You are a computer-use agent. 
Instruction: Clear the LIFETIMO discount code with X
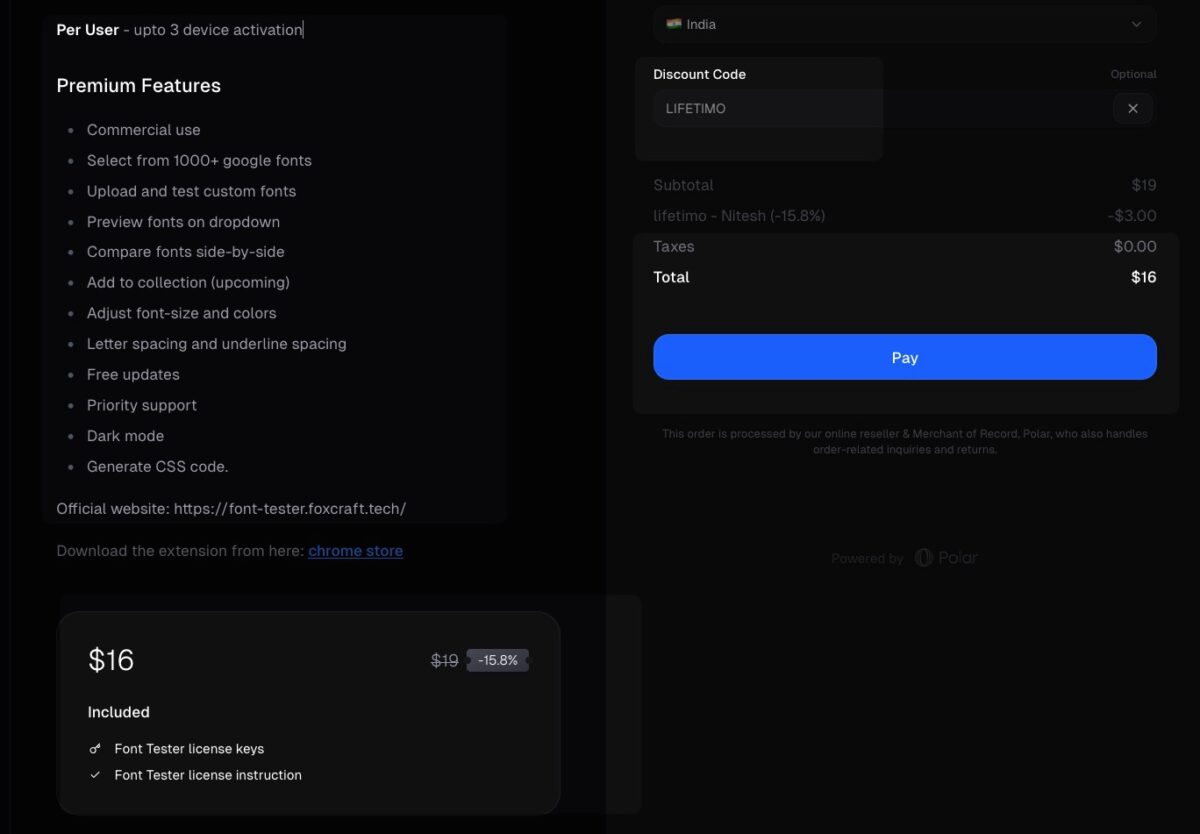(1132, 109)
